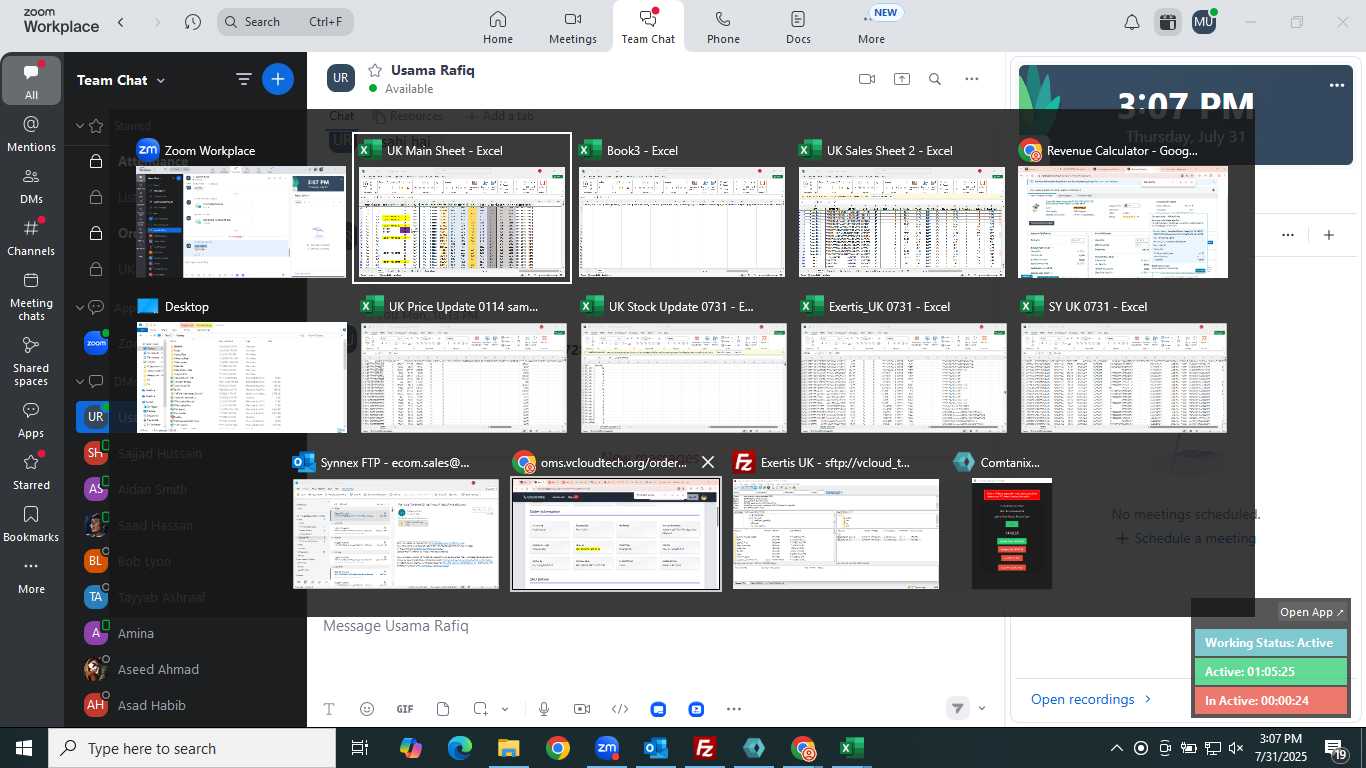Open the GIF picker
The image size is (1366, 768).
click(405, 709)
